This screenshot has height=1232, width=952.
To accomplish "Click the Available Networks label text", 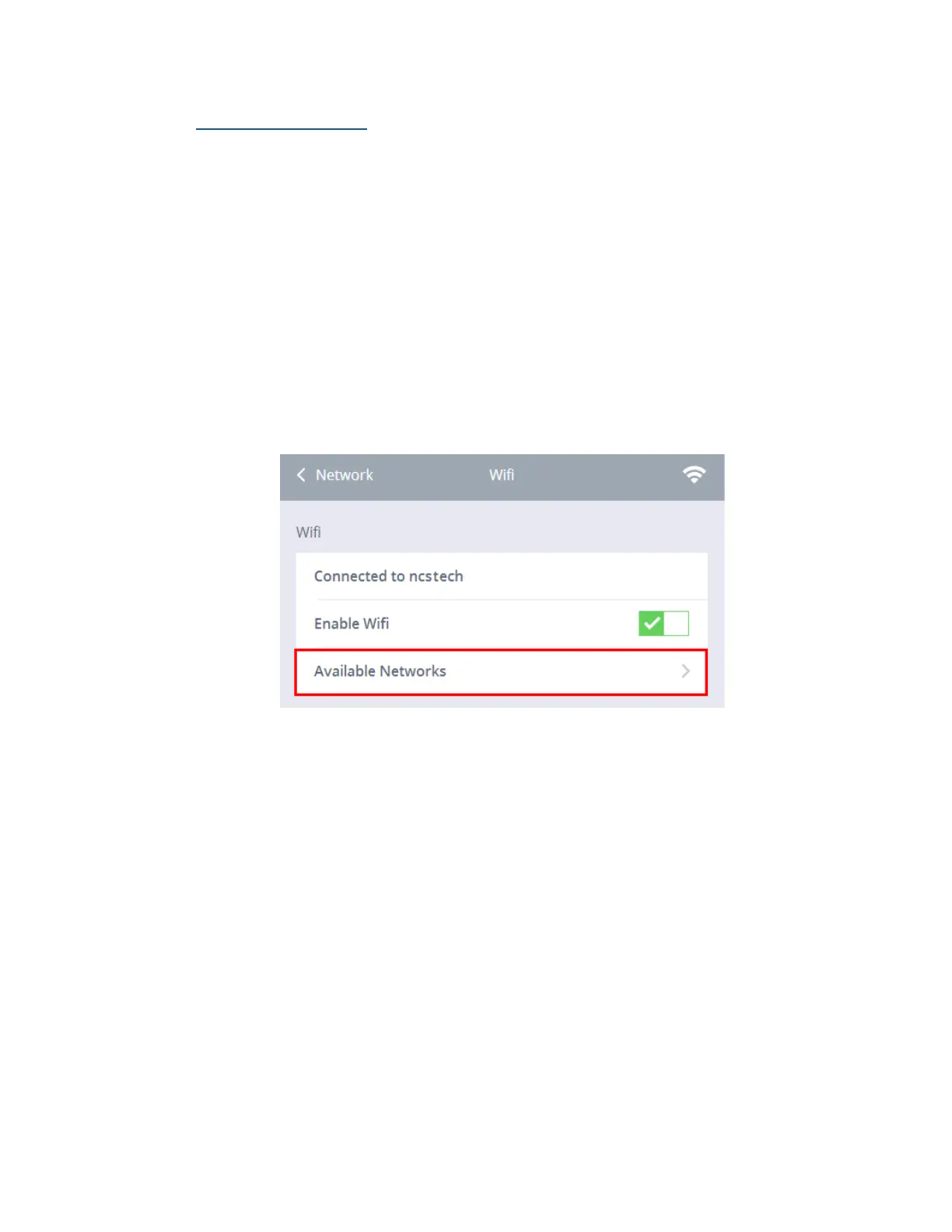I will 380,671.
